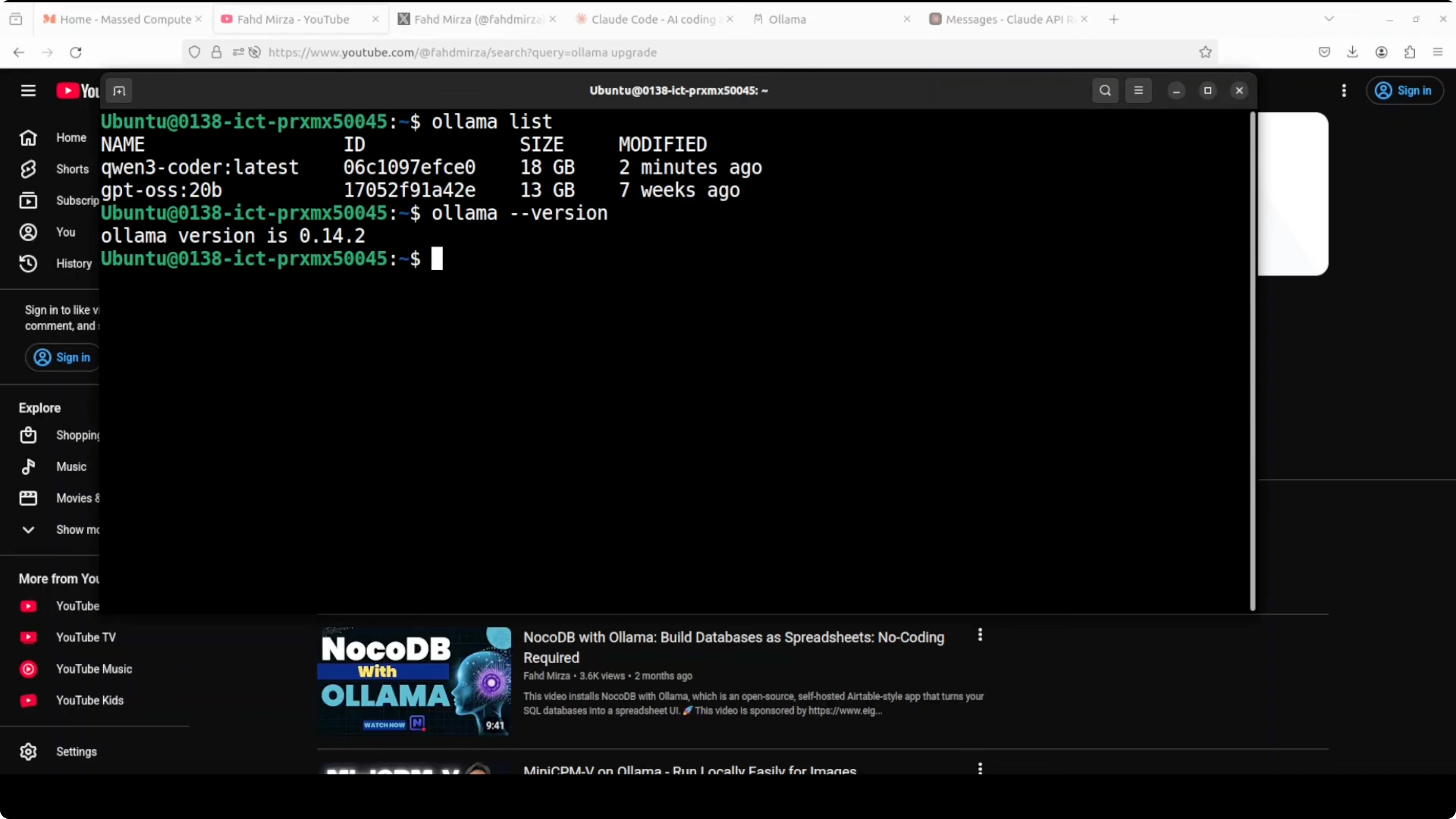Open the terminal hamburger menu
1456x819 pixels.
1138,91
